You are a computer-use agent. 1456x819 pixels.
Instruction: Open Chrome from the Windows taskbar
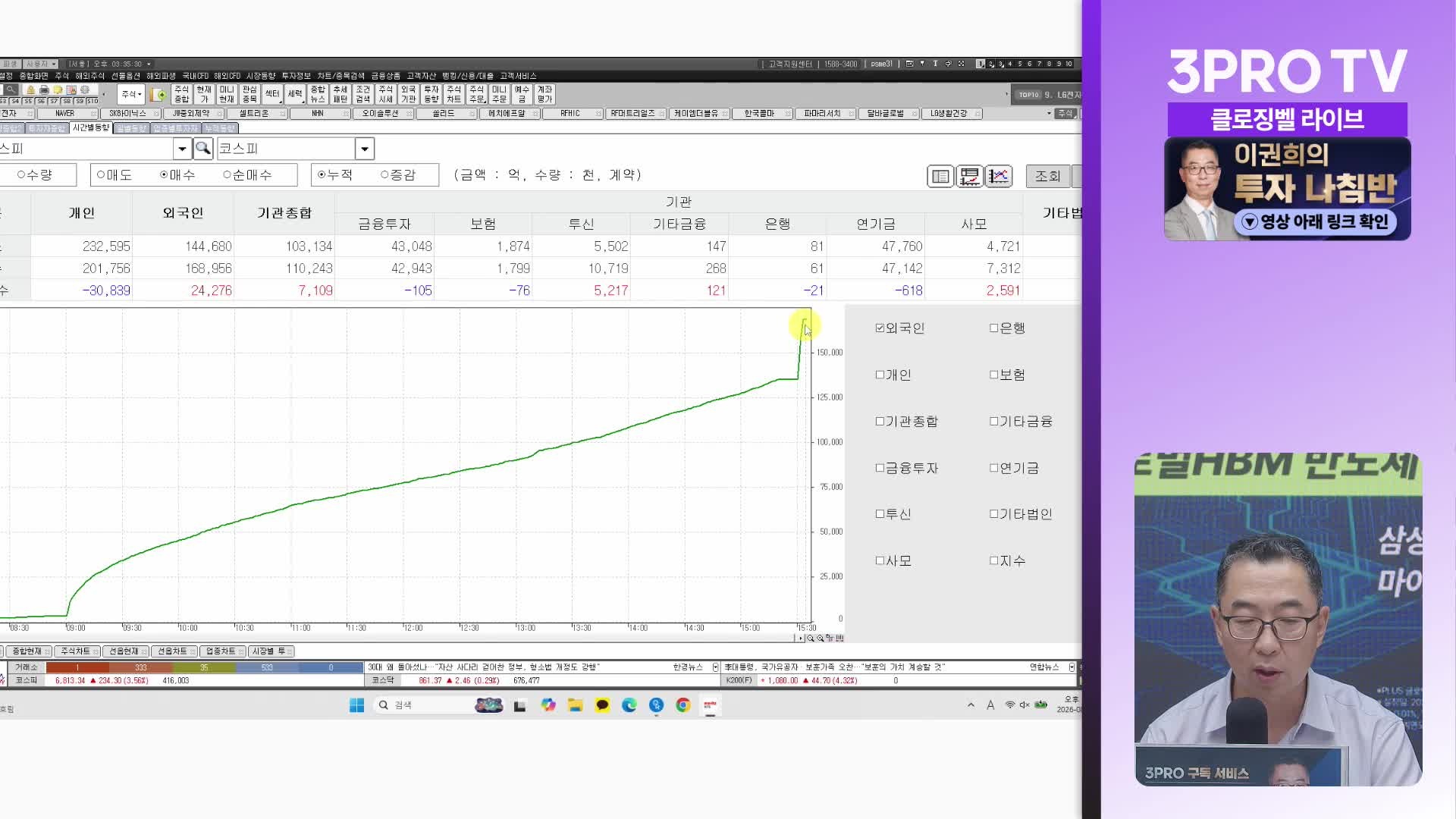pyautogui.click(x=683, y=705)
